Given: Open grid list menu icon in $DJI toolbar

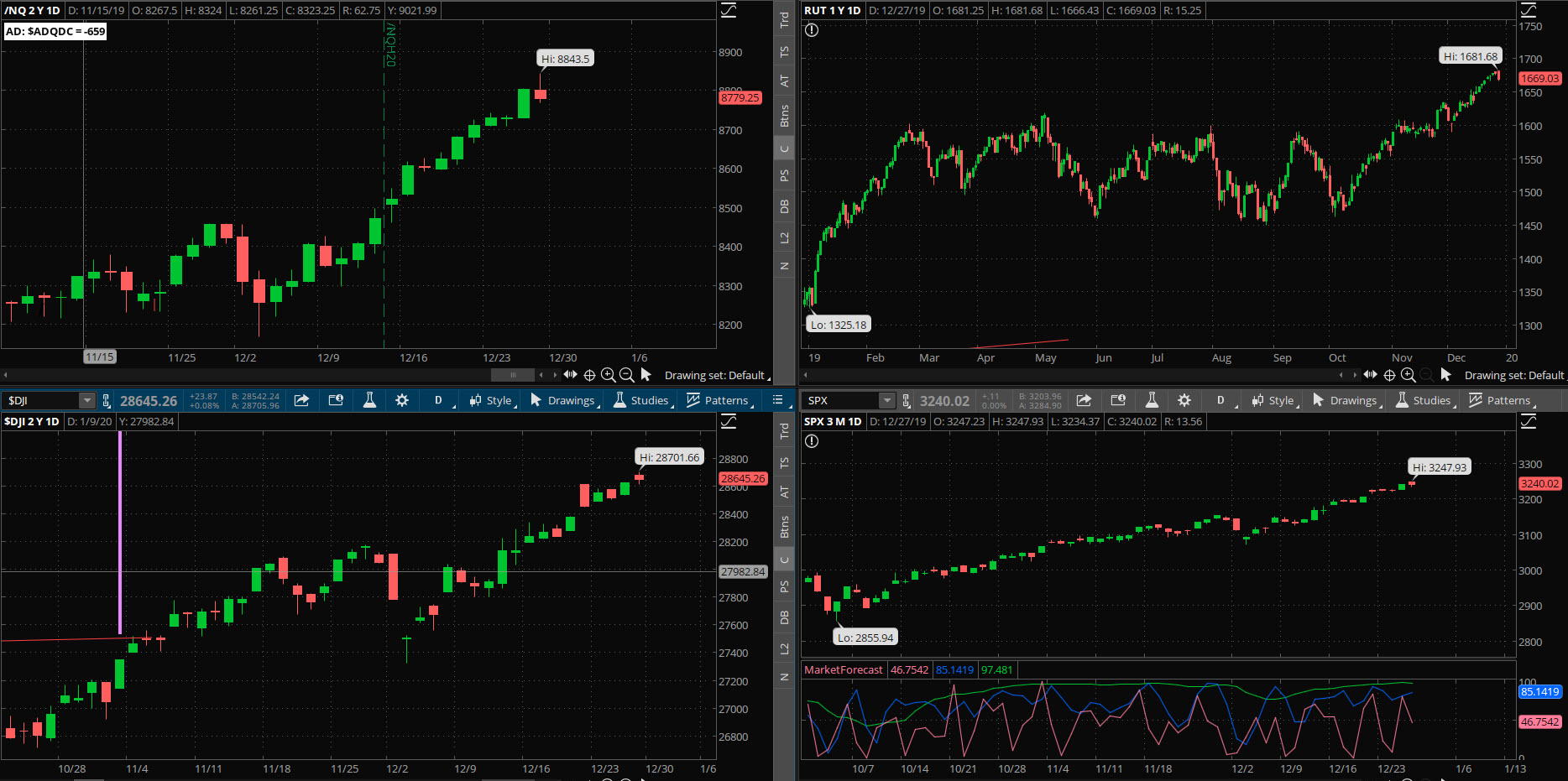Looking at the screenshot, I should pyautogui.click(x=778, y=400).
